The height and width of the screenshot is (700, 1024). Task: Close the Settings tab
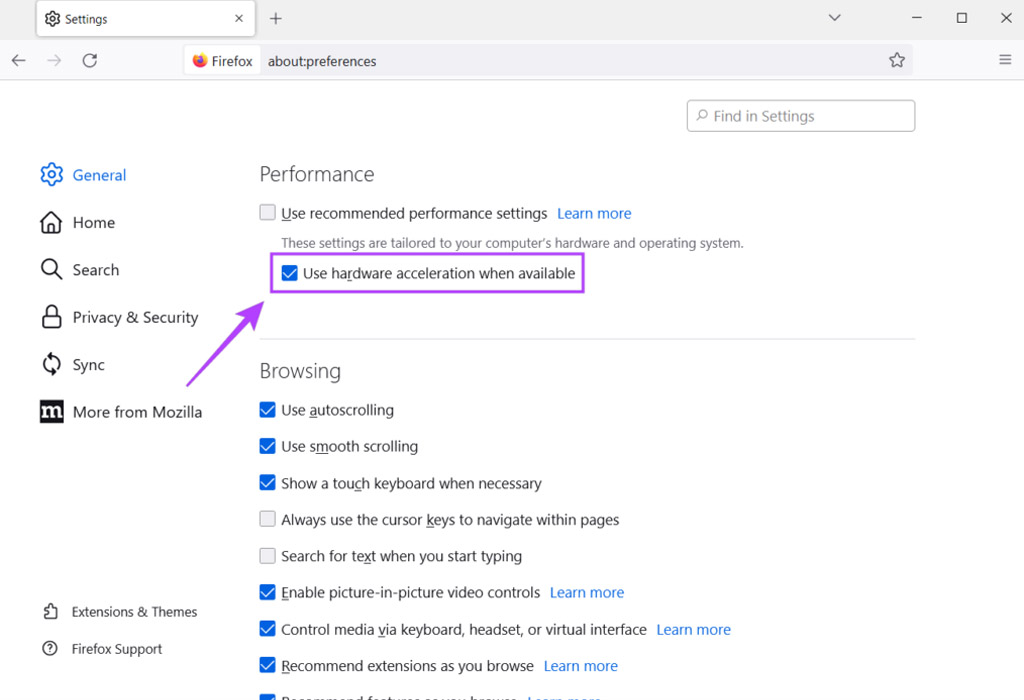[x=239, y=18]
